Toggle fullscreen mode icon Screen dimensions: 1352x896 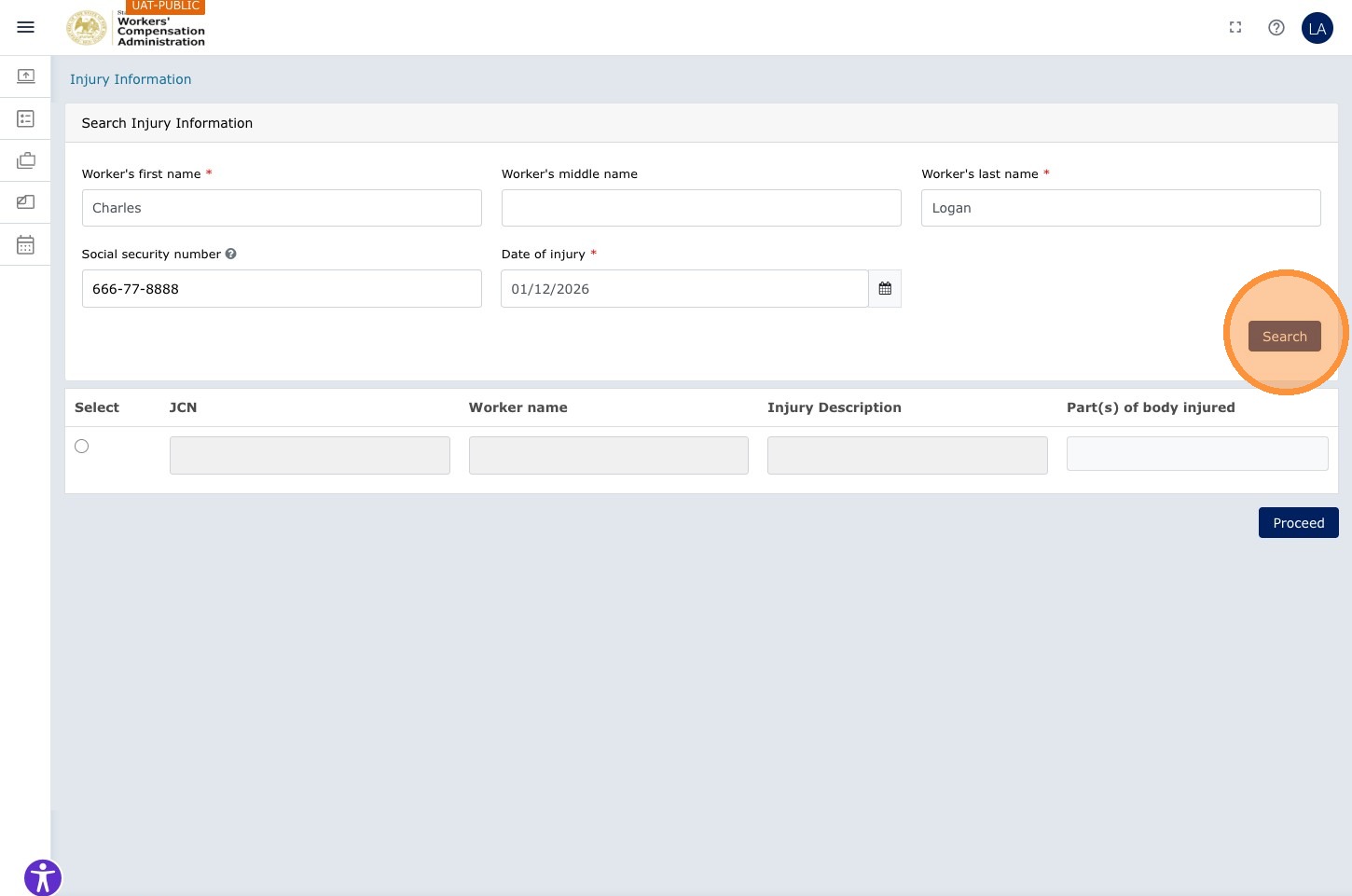click(x=1235, y=28)
